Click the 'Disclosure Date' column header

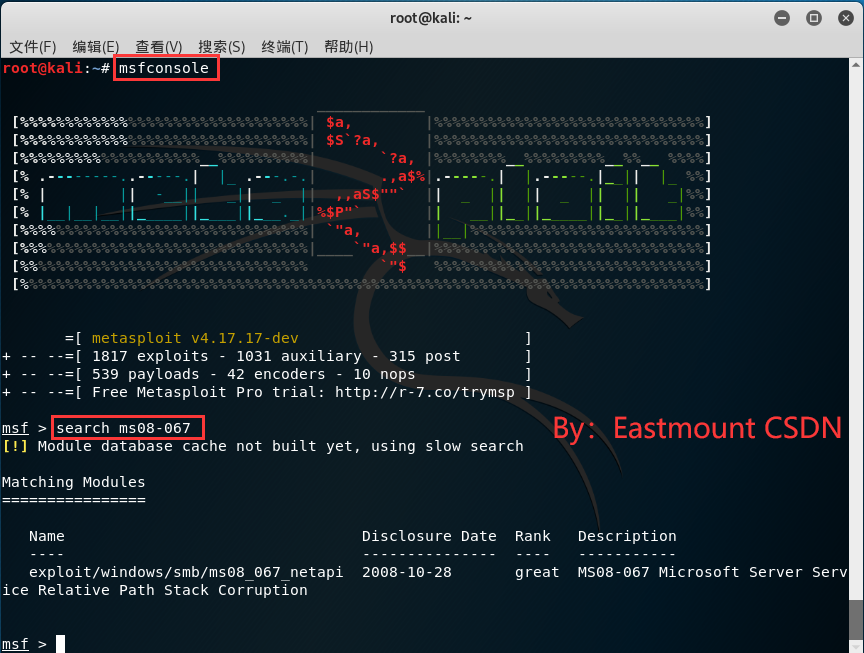pos(429,536)
